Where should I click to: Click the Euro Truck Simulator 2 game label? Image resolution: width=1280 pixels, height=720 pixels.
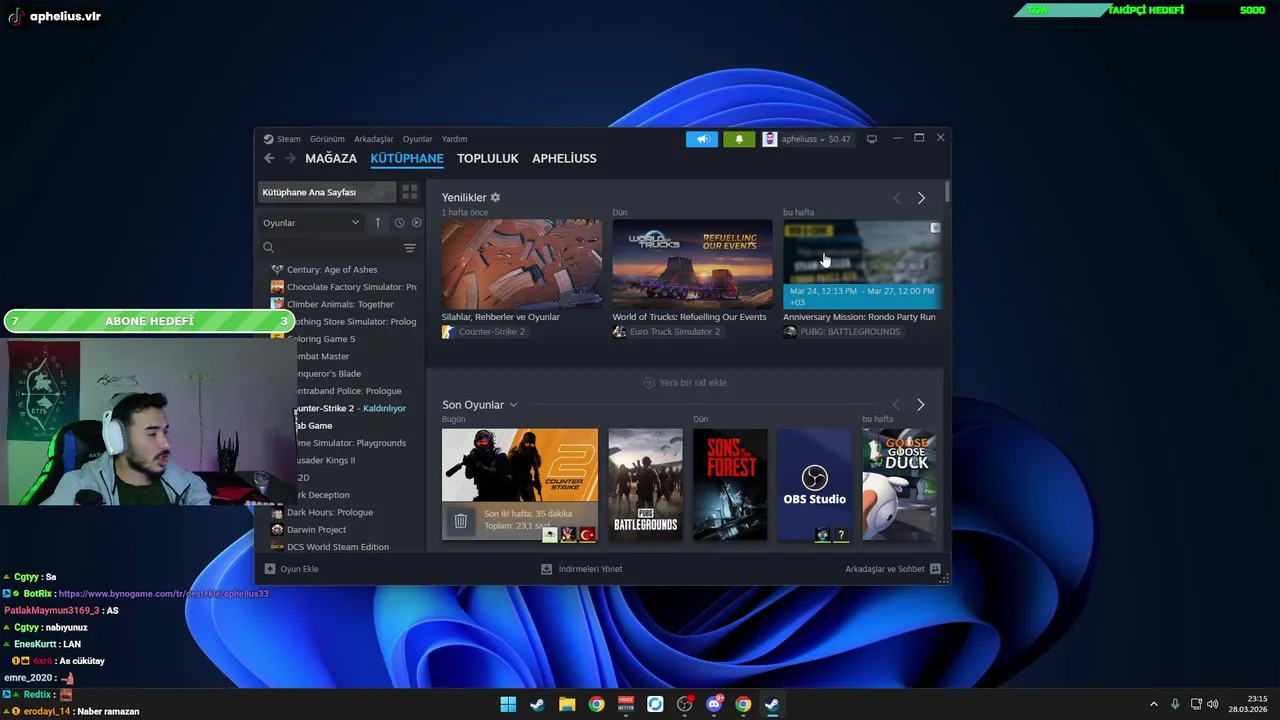(x=675, y=332)
